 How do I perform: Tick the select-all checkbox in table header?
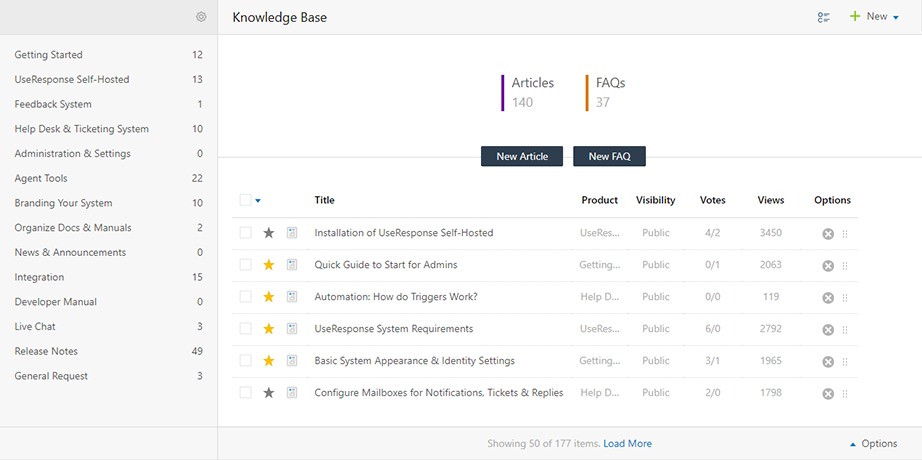point(245,200)
